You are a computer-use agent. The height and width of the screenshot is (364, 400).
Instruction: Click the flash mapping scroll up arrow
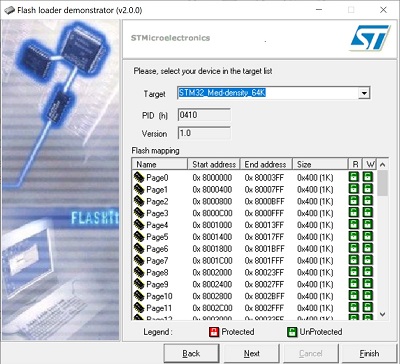point(383,164)
